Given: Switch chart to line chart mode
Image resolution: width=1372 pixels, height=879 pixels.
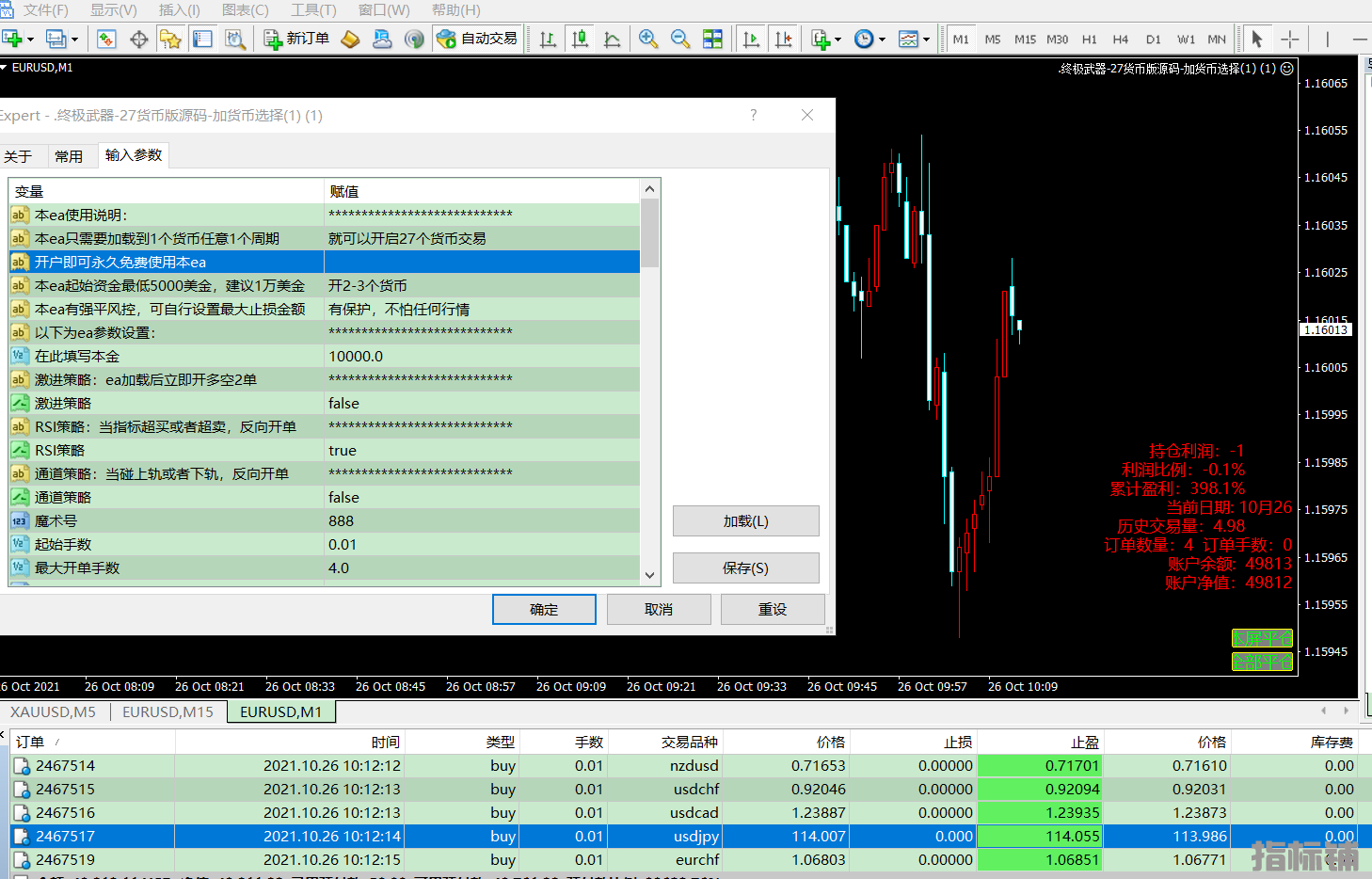Looking at the screenshot, I should click(613, 39).
